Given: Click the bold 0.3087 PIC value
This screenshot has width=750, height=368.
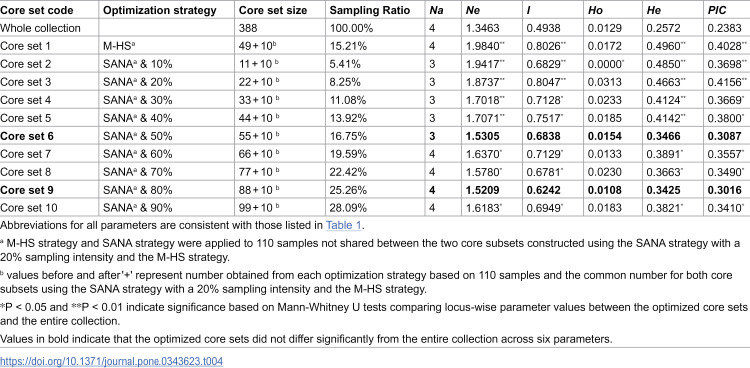Looking at the screenshot, I should (723, 136).
